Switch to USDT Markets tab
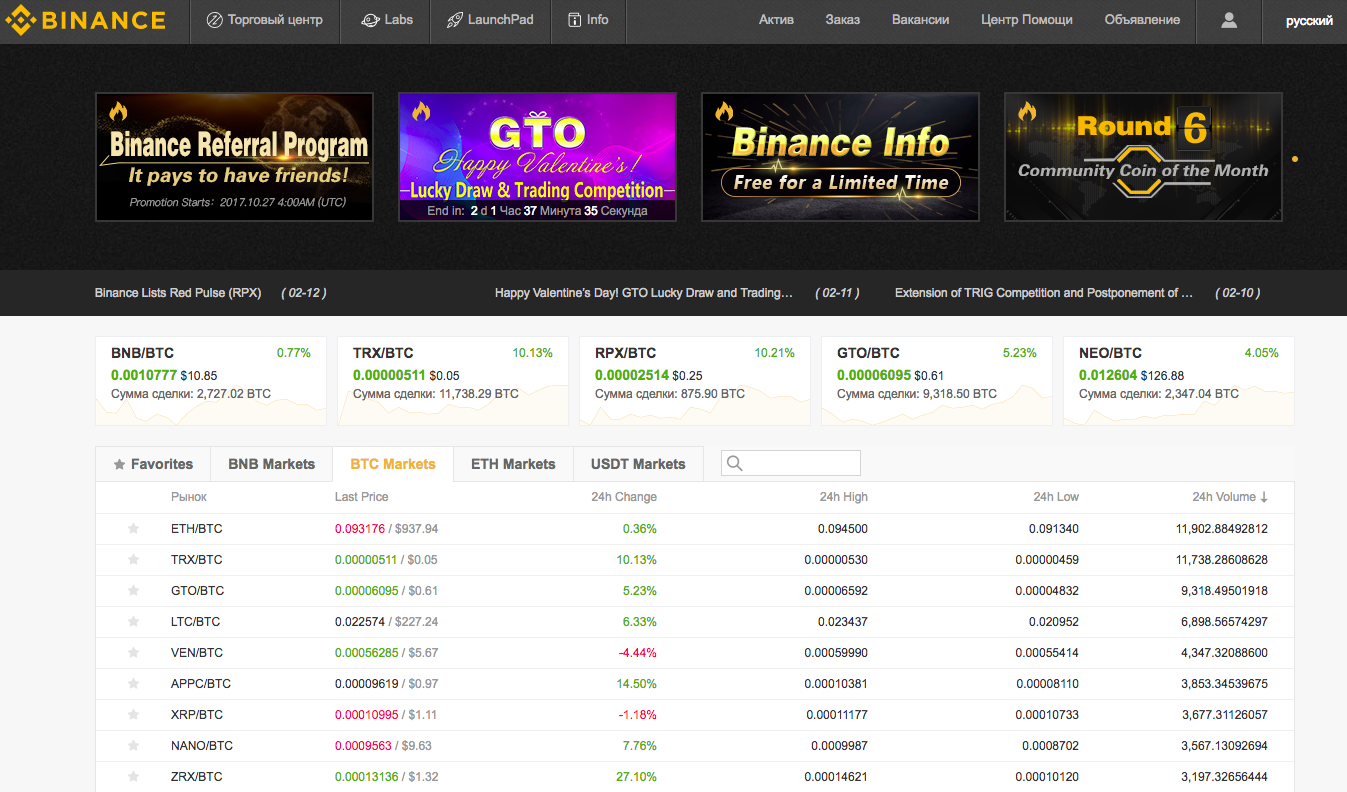1347x792 pixels. [x=638, y=464]
